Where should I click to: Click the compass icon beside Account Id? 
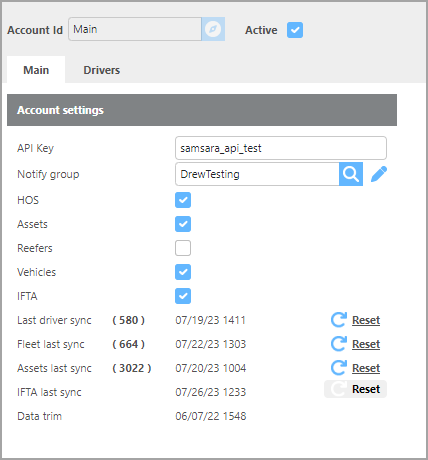(x=213, y=29)
